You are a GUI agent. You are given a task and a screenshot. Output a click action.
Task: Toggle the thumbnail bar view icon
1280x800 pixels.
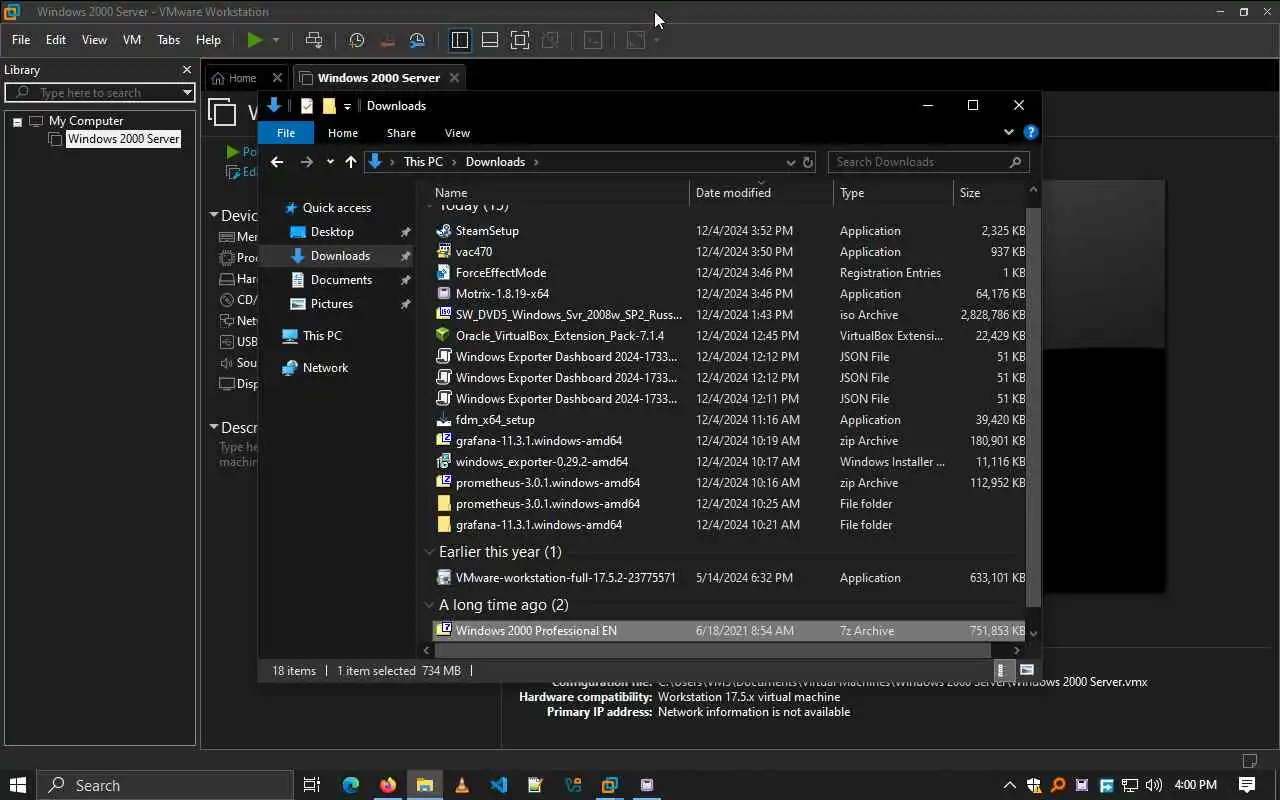tap(490, 40)
